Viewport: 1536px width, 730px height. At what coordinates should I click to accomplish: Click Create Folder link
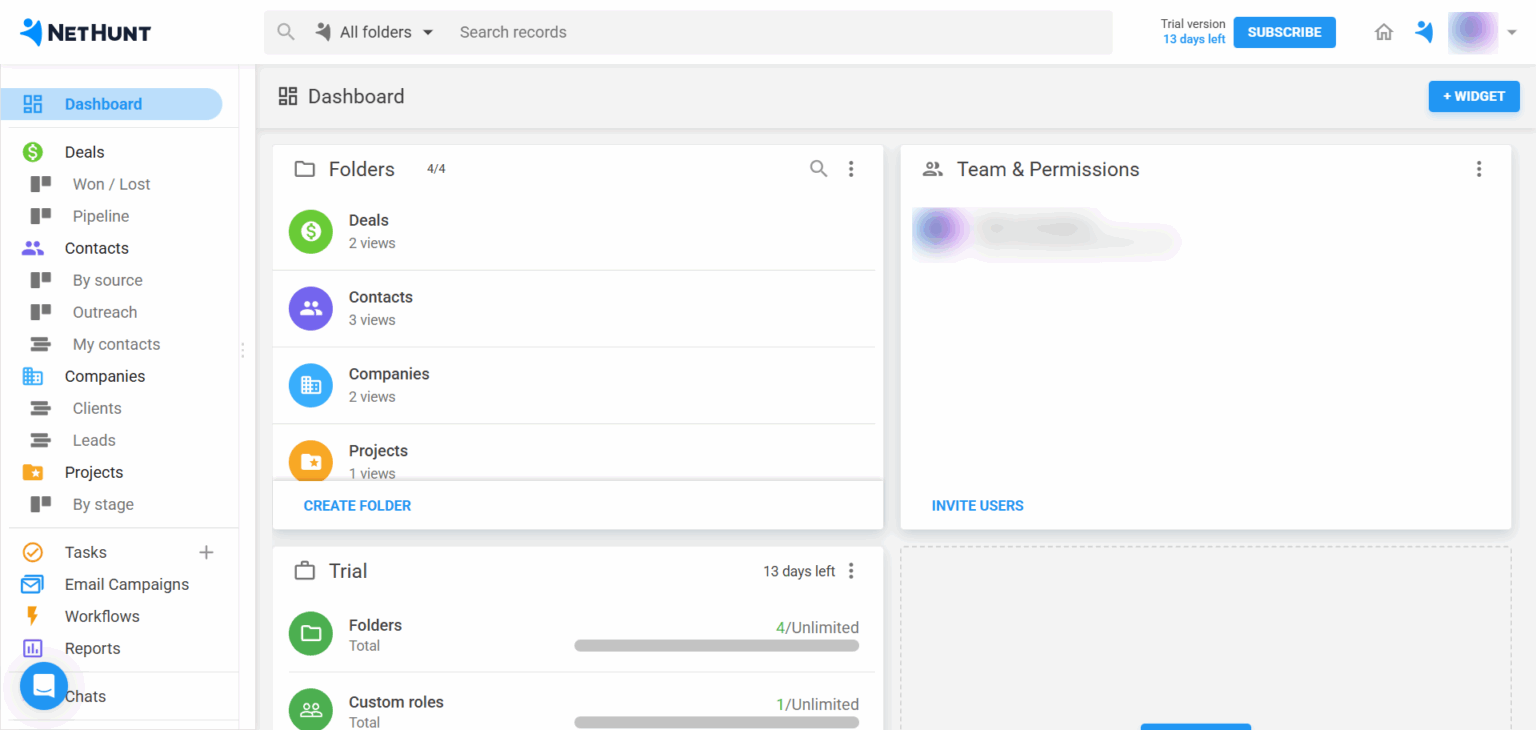pos(357,506)
